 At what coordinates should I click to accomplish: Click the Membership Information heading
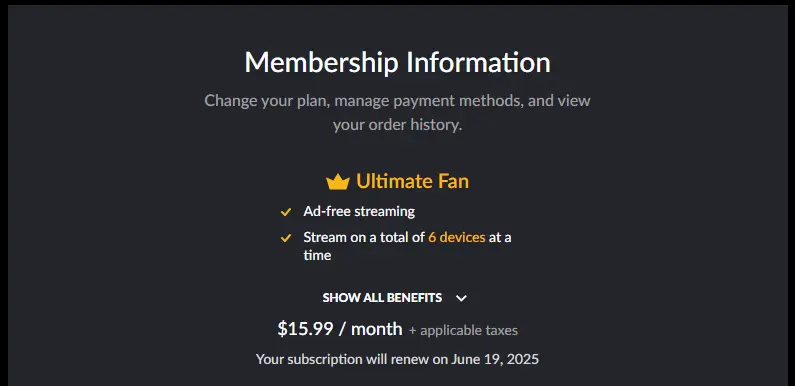(x=398, y=62)
